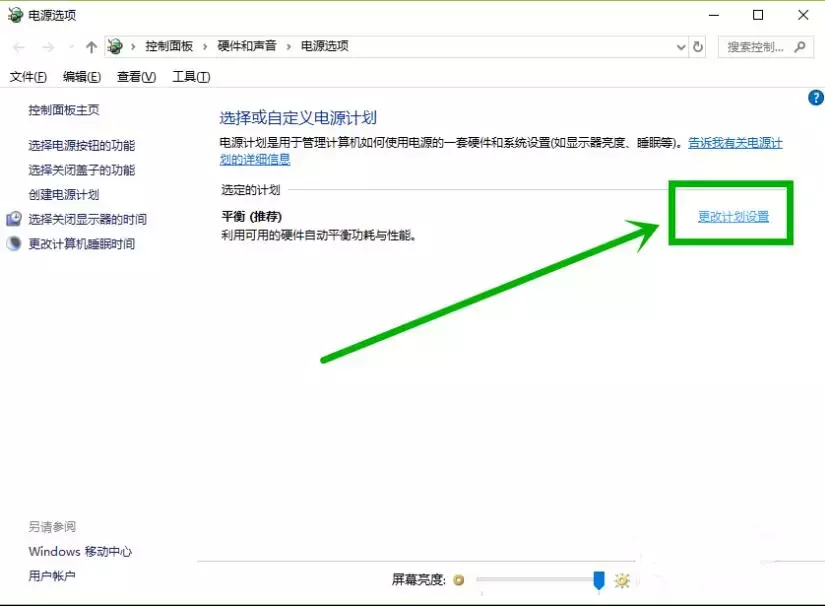Click the back navigation arrow
This screenshot has height=606, width=825.
pyautogui.click(x=17, y=46)
